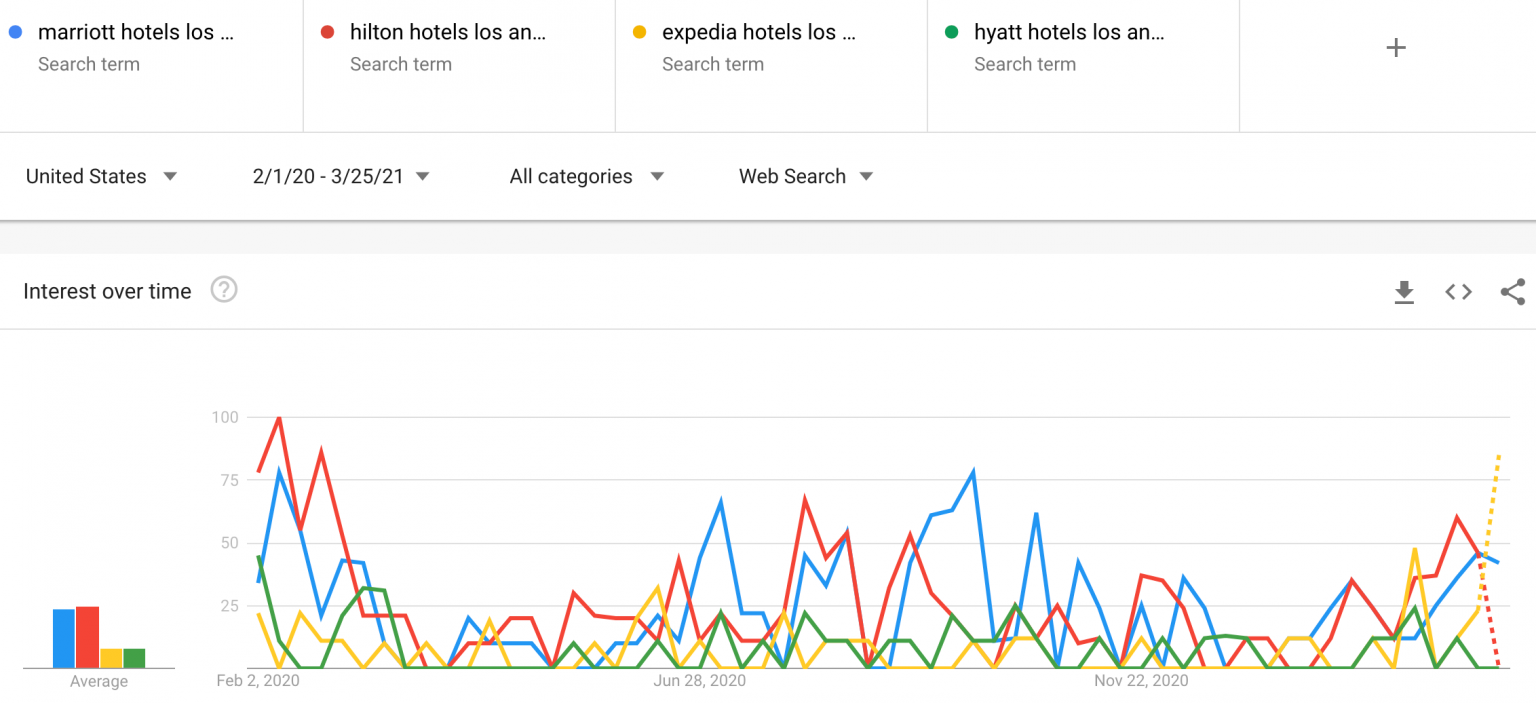Expand the All categories dropdown
1536x703 pixels.
coord(586,176)
